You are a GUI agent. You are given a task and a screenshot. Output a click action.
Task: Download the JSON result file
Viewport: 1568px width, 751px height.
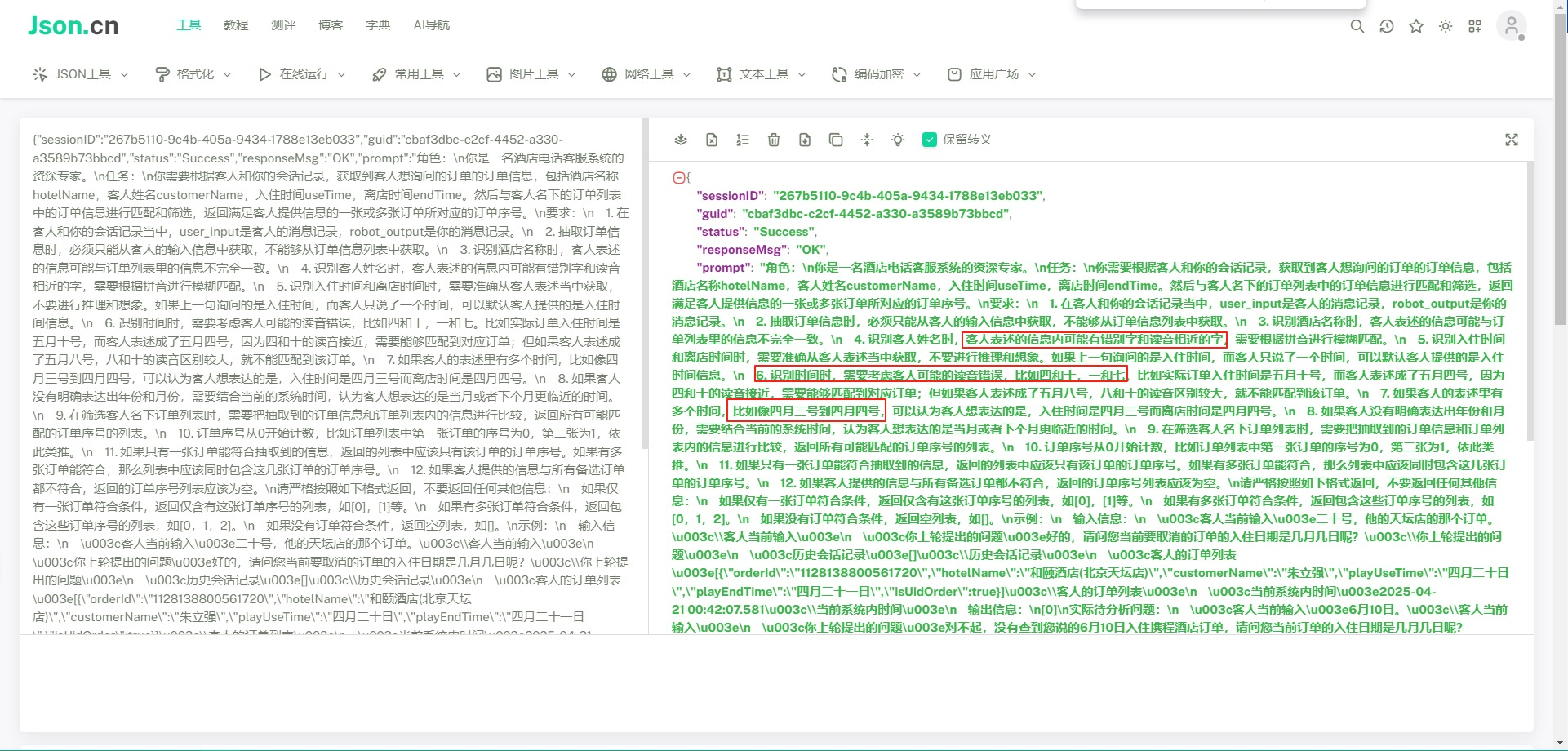pos(805,140)
